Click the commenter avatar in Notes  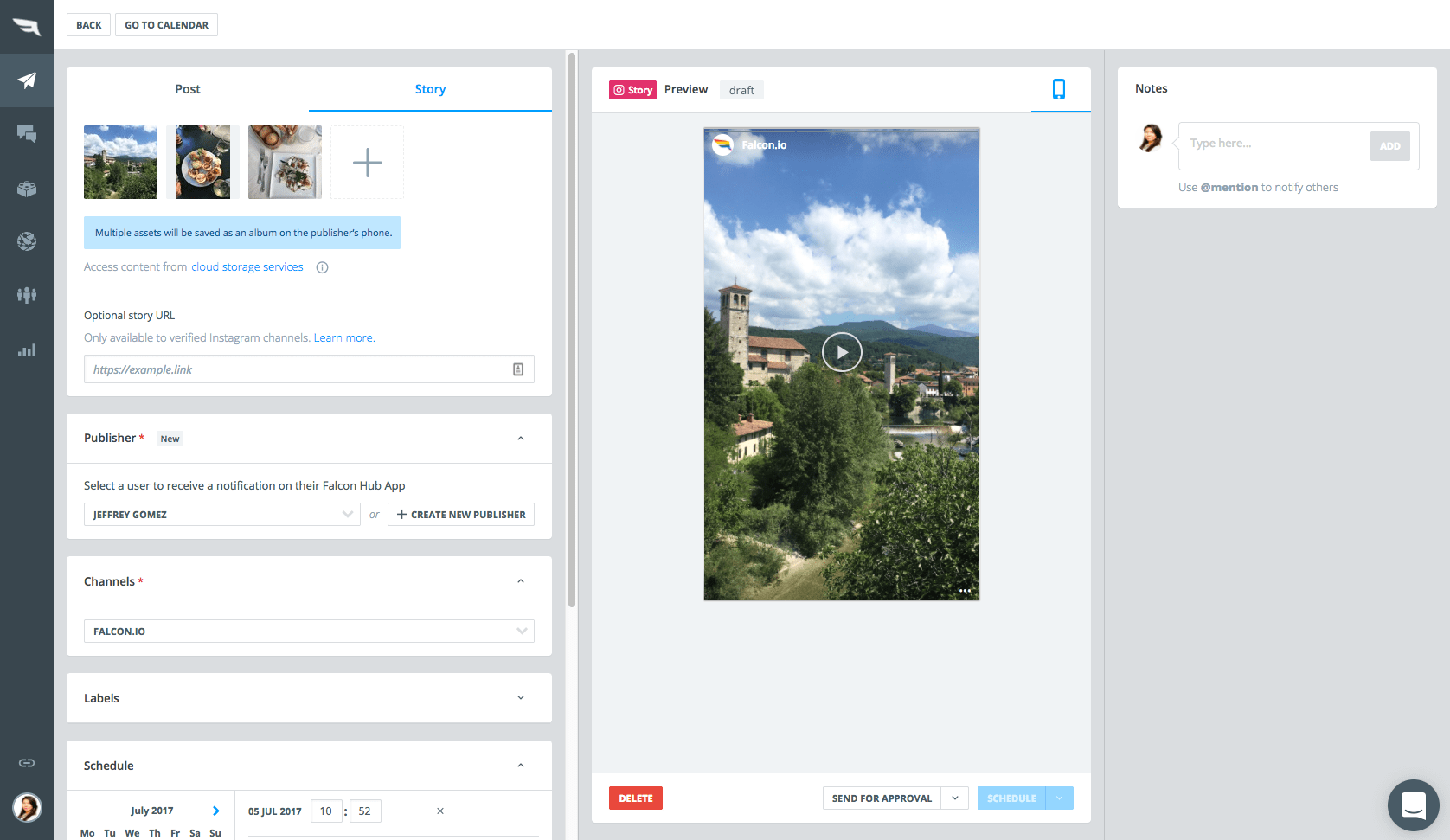1151,138
